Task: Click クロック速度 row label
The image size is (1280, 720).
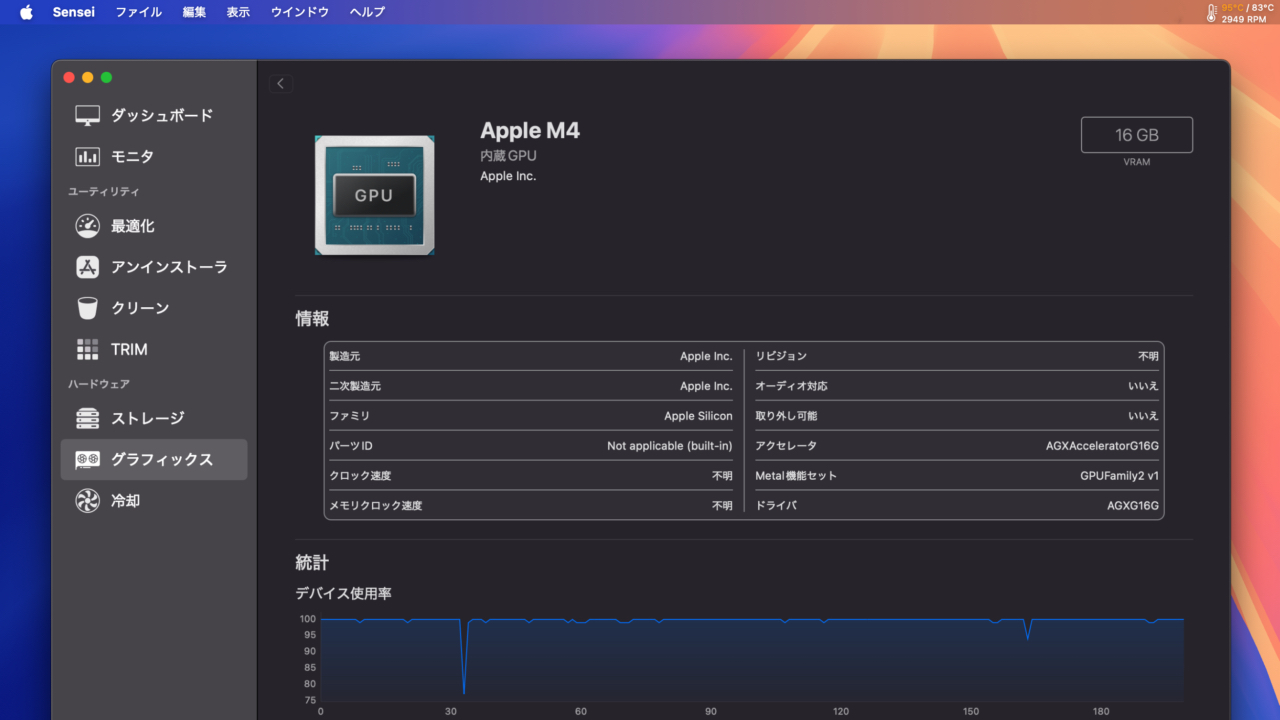Action: (361, 476)
